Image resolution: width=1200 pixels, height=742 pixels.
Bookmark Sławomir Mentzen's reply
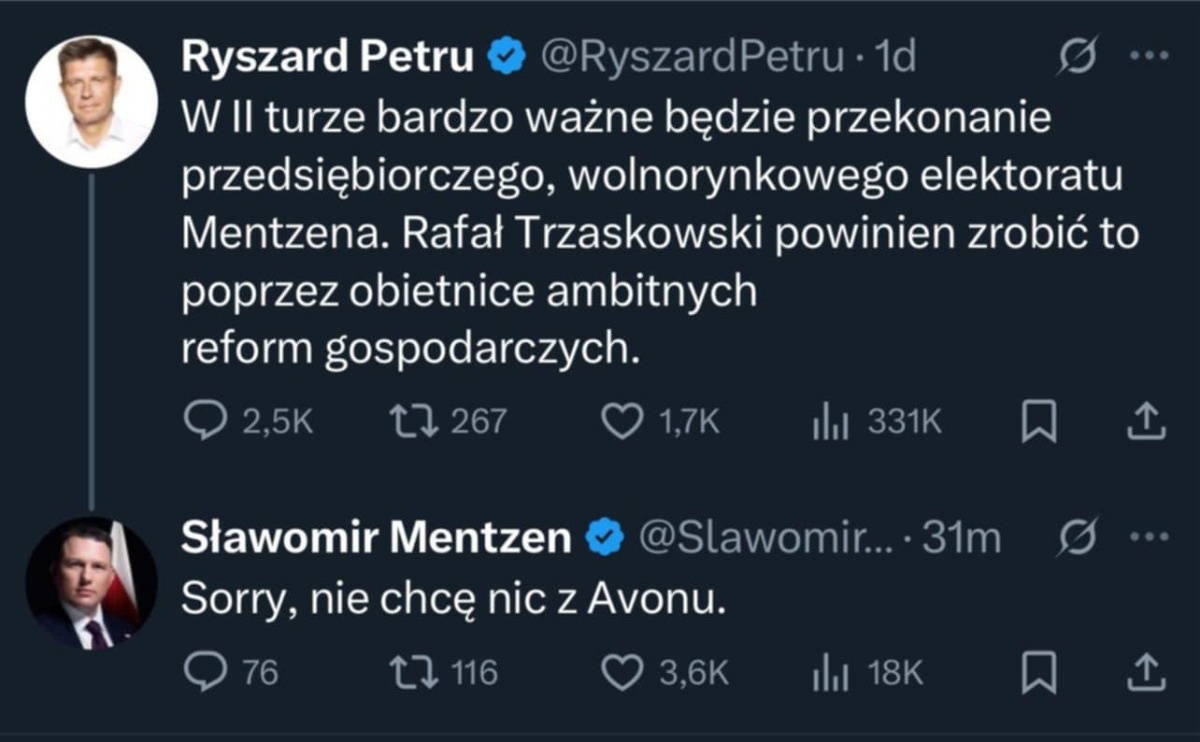tap(1038, 673)
